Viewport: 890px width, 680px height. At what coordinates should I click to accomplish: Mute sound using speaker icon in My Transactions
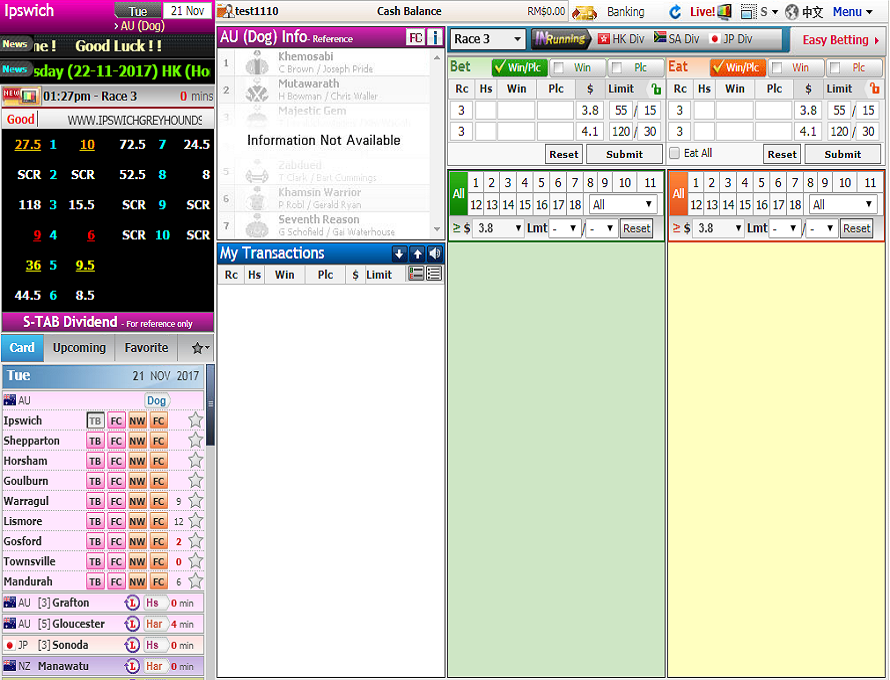[x=435, y=254]
